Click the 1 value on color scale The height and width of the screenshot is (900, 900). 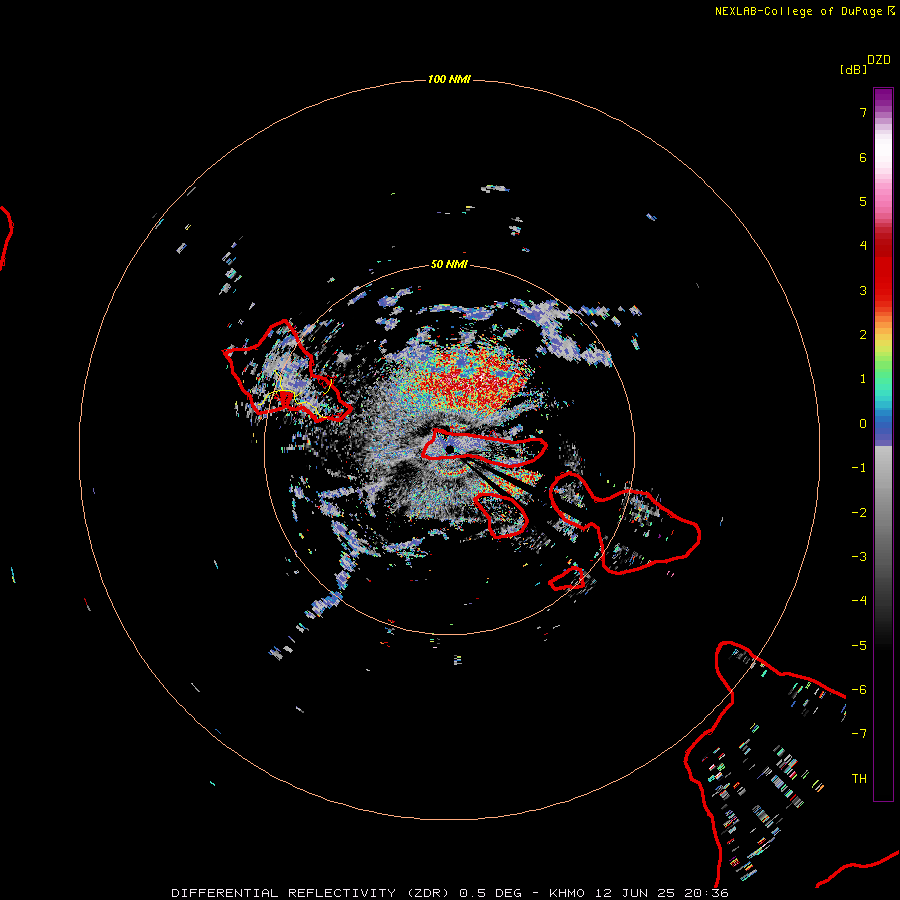pyautogui.click(x=863, y=379)
